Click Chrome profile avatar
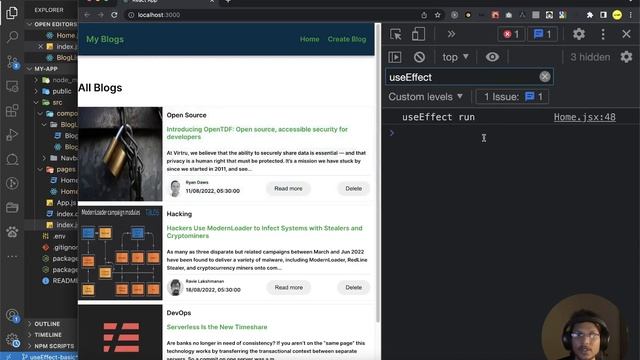Screen dimensions: 640x360 pyautogui.click(x=617, y=15)
